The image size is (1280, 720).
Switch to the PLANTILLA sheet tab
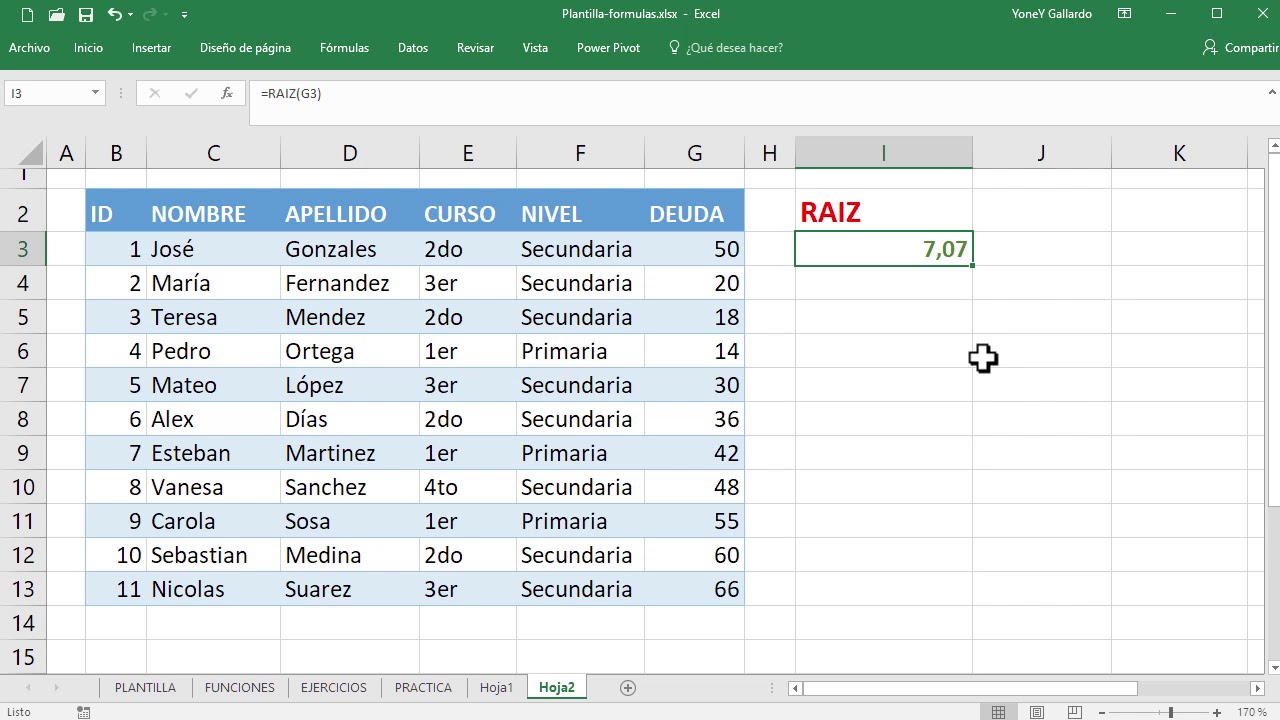point(145,688)
